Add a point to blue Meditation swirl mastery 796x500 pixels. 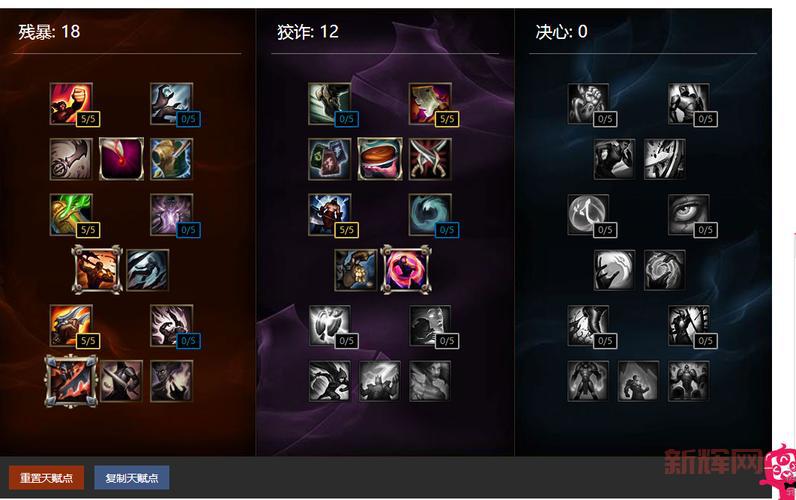pyautogui.click(x=430, y=214)
